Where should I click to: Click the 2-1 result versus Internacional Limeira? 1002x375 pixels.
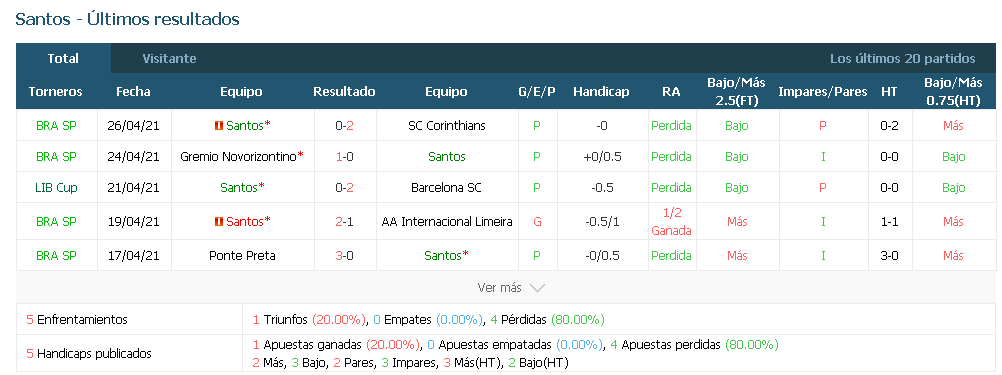point(345,222)
